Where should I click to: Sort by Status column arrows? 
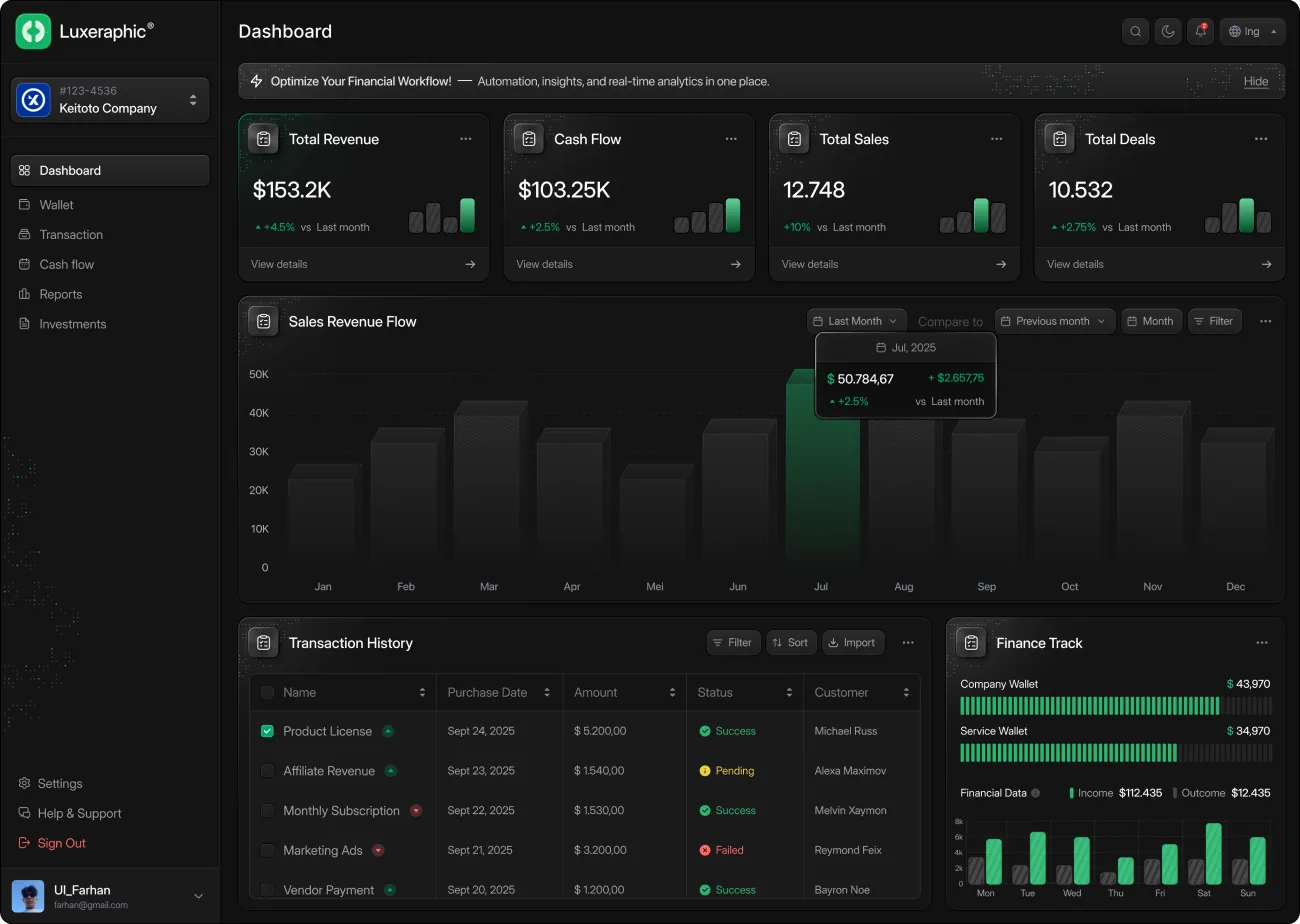click(790, 692)
